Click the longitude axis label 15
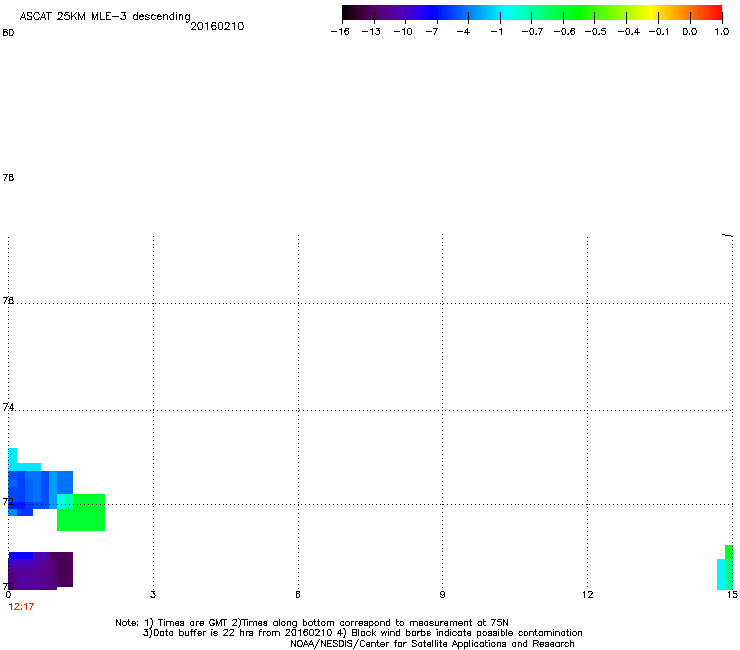This screenshot has width=740, height=650. pyautogui.click(x=732, y=595)
